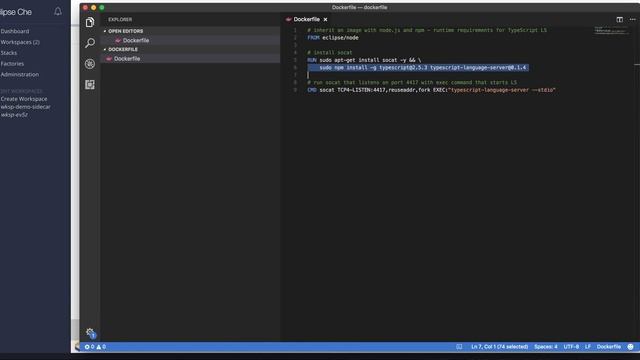Split the editor to the side
Screen dimensions: 640x360
619,19
